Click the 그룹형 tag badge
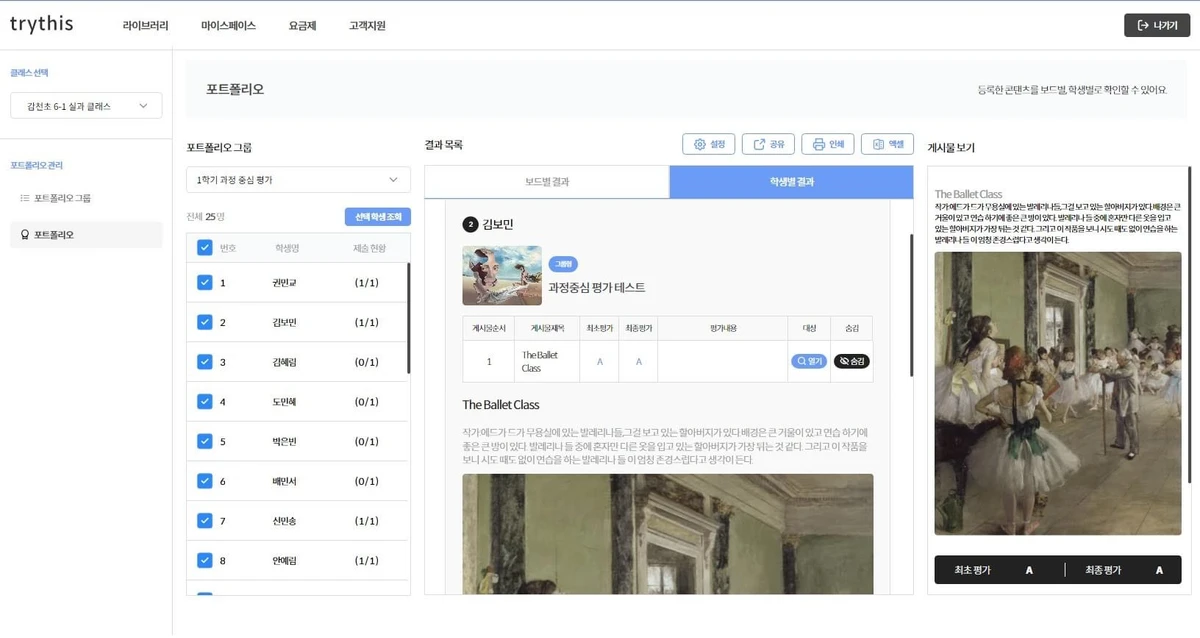1200x638 pixels. pos(563,265)
